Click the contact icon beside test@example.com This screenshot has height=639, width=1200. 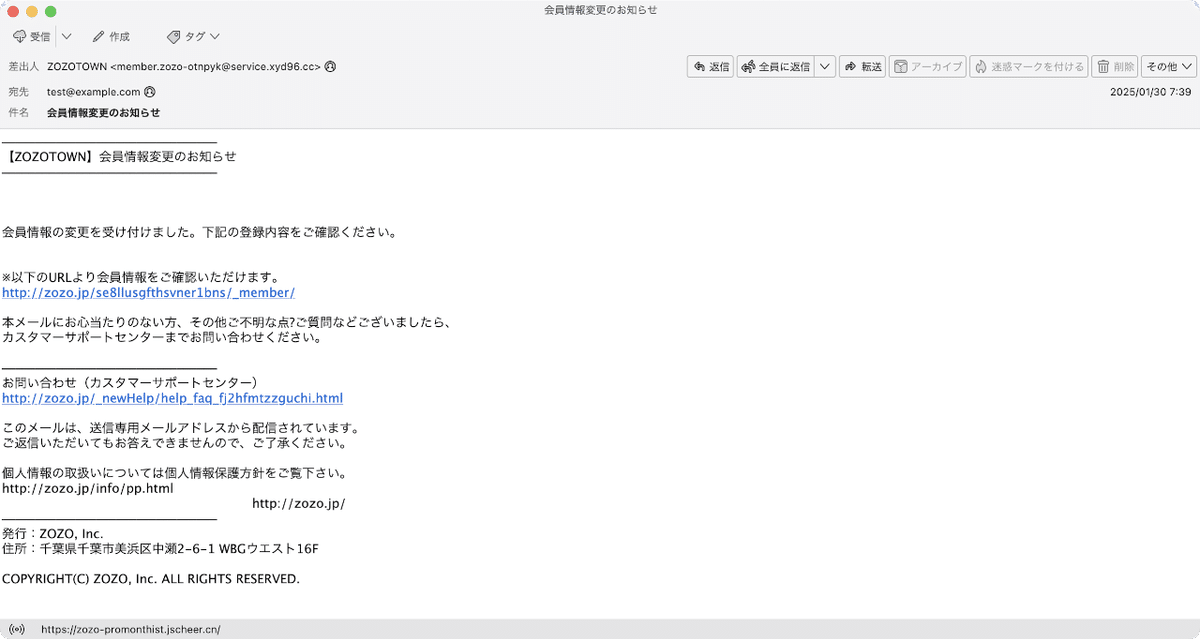click(x=150, y=92)
